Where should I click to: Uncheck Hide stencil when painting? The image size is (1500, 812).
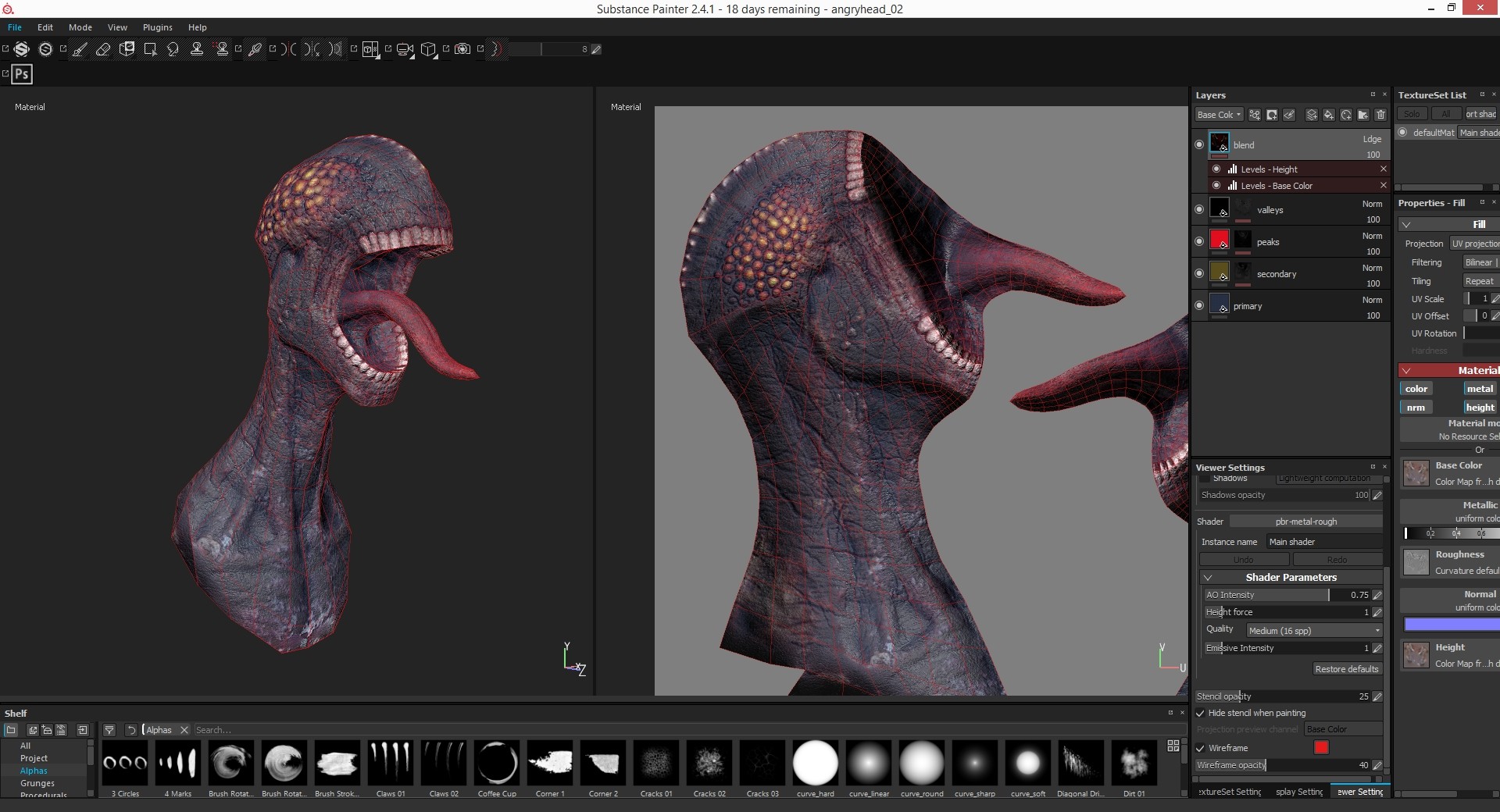[1200, 713]
